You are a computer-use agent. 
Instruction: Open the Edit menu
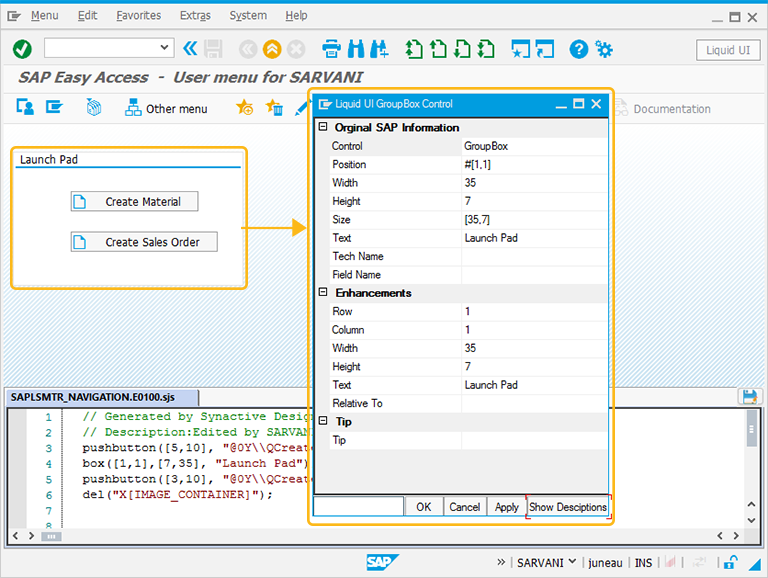click(x=87, y=16)
